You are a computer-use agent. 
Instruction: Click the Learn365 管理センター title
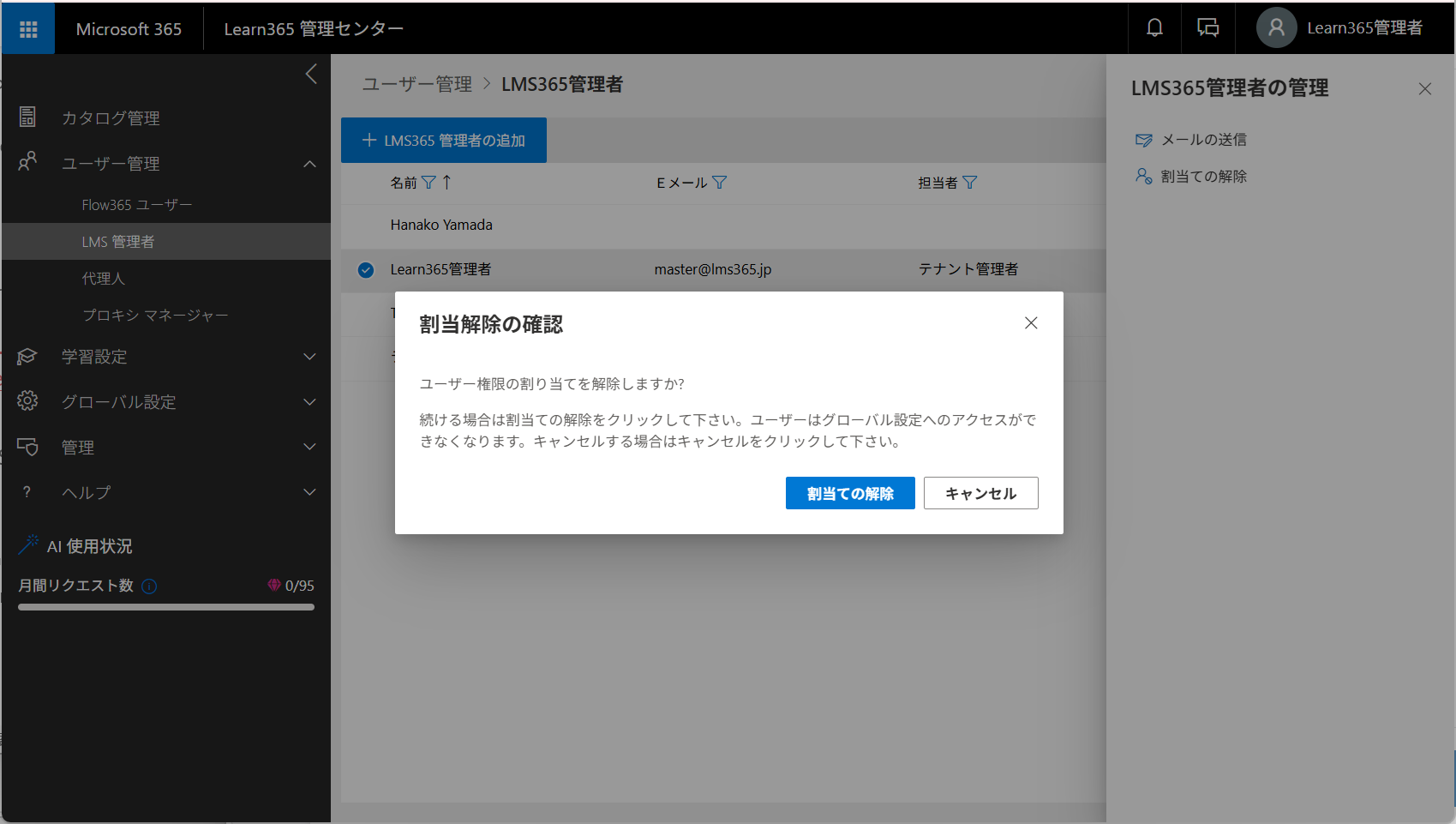(x=314, y=29)
